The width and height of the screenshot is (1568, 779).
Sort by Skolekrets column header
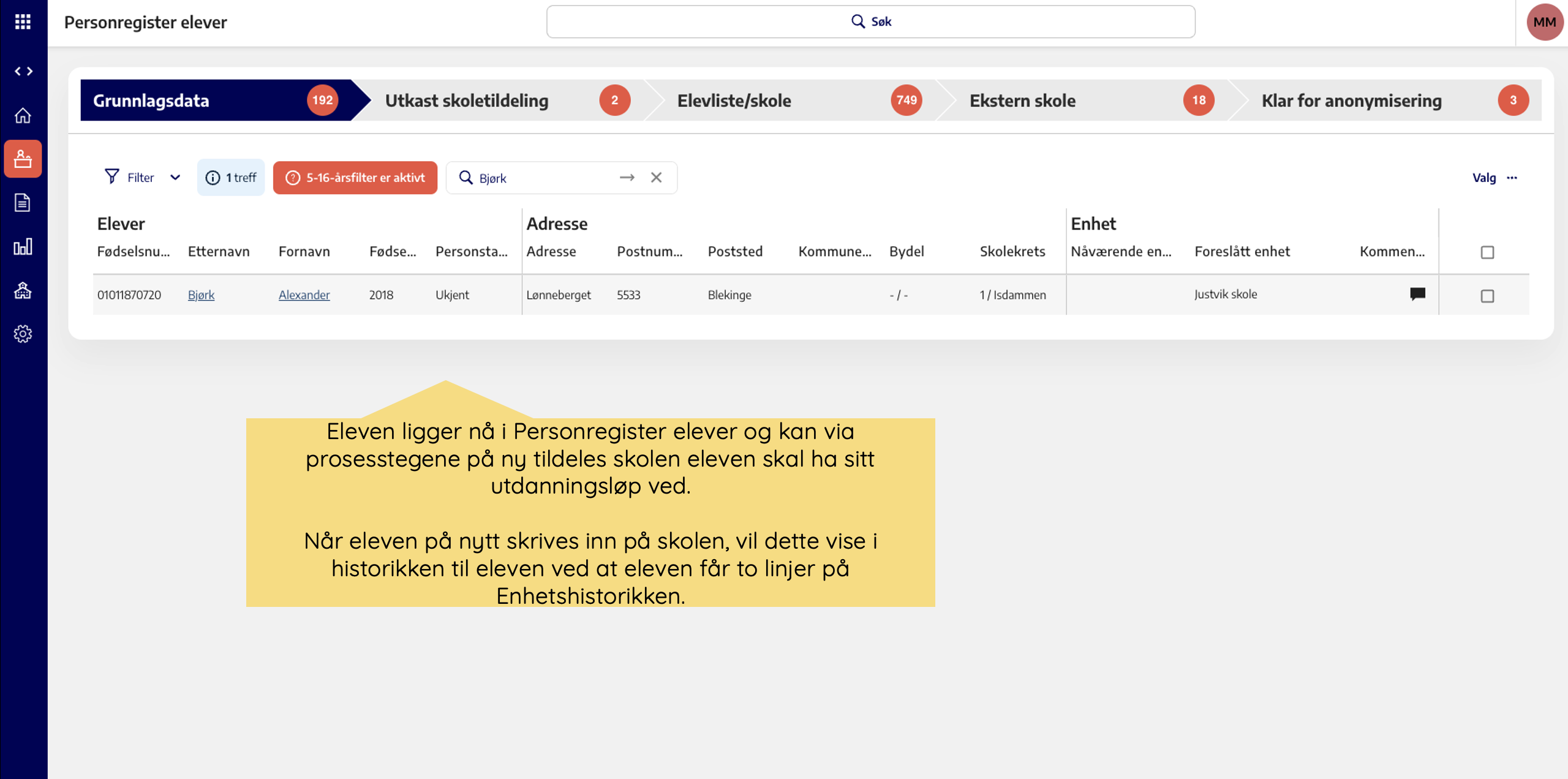coord(1012,251)
